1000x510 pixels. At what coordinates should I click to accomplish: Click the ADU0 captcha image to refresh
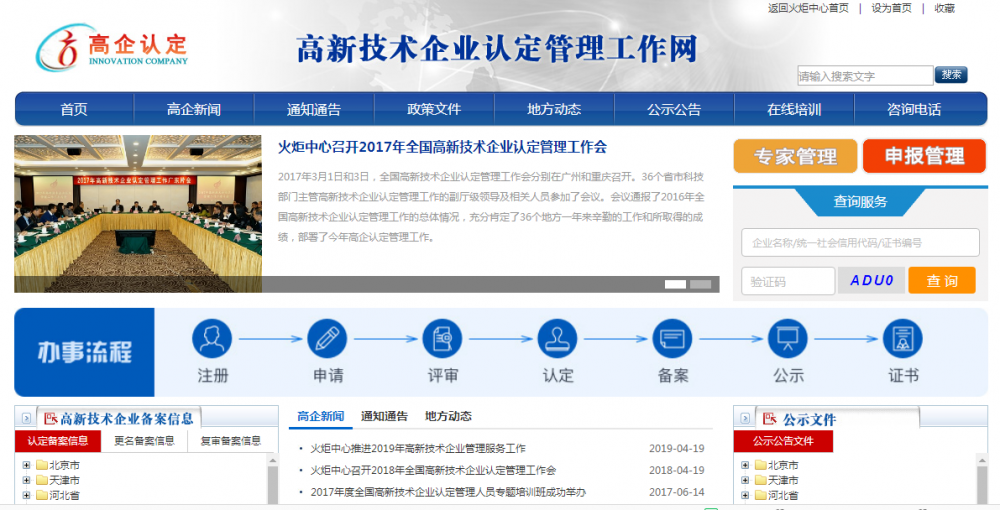871,281
